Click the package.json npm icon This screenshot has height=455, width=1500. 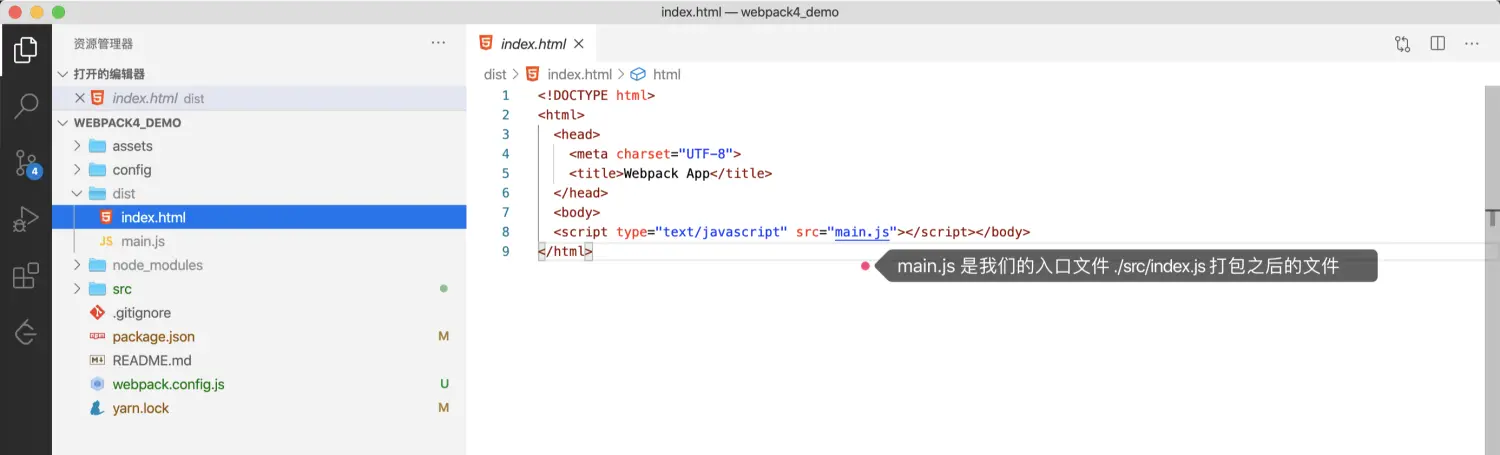click(x=97, y=336)
